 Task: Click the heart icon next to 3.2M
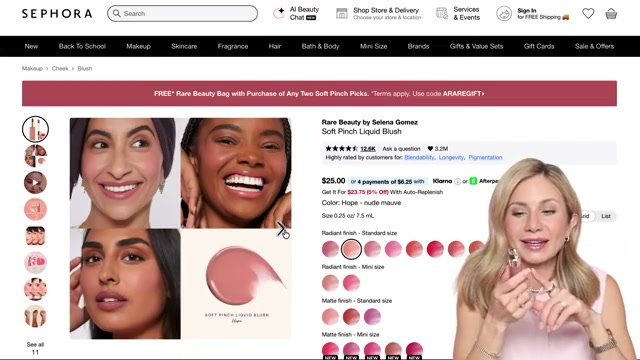coord(430,149)
